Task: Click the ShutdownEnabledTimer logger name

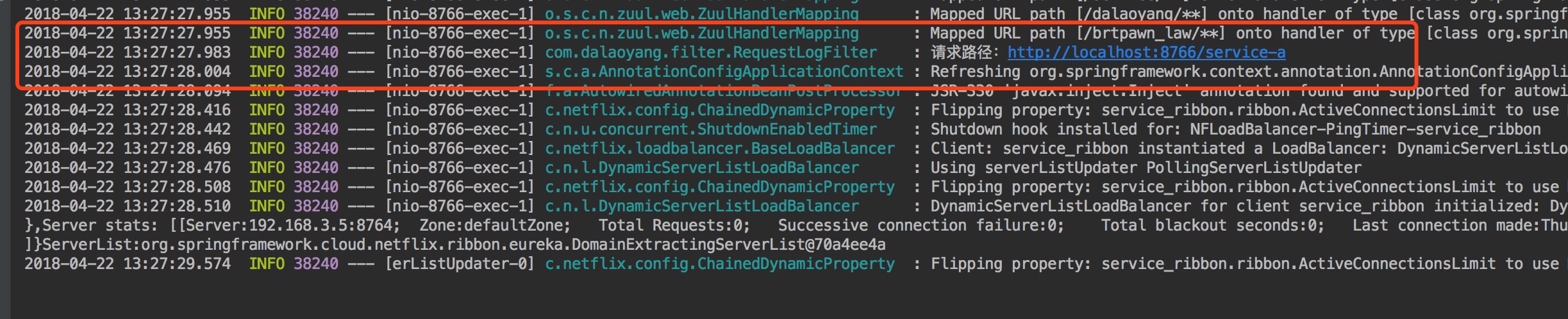Action: point(711,129)
